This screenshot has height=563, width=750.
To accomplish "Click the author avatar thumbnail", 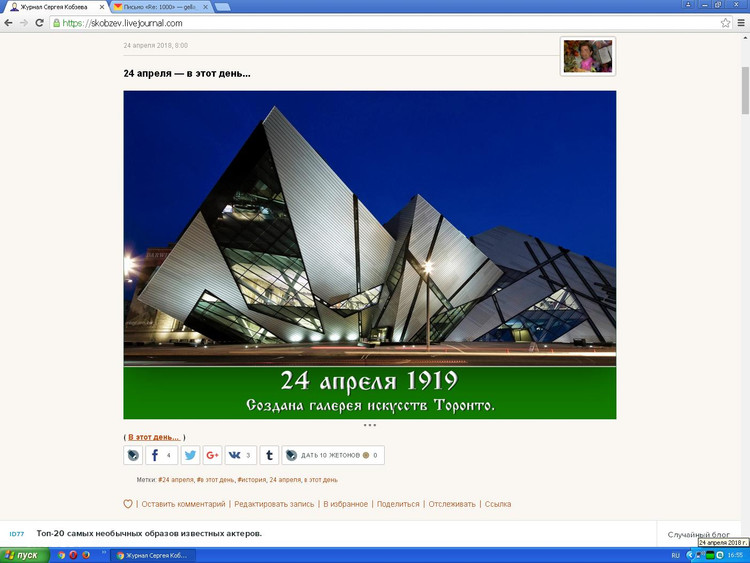I will tap(587, 56).
